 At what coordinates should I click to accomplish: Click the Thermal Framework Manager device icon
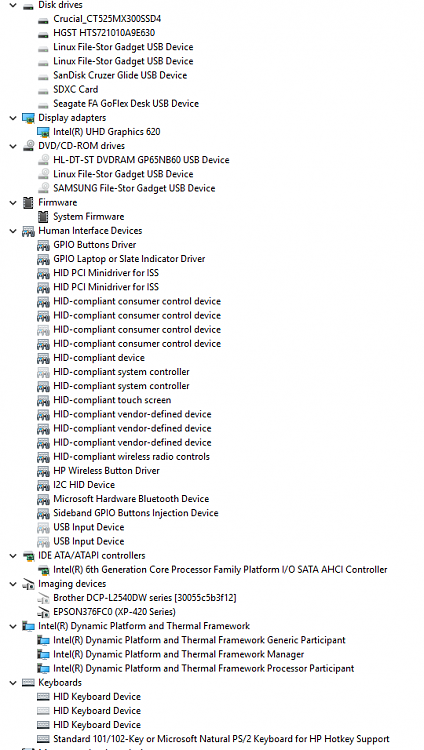[44, 654]
